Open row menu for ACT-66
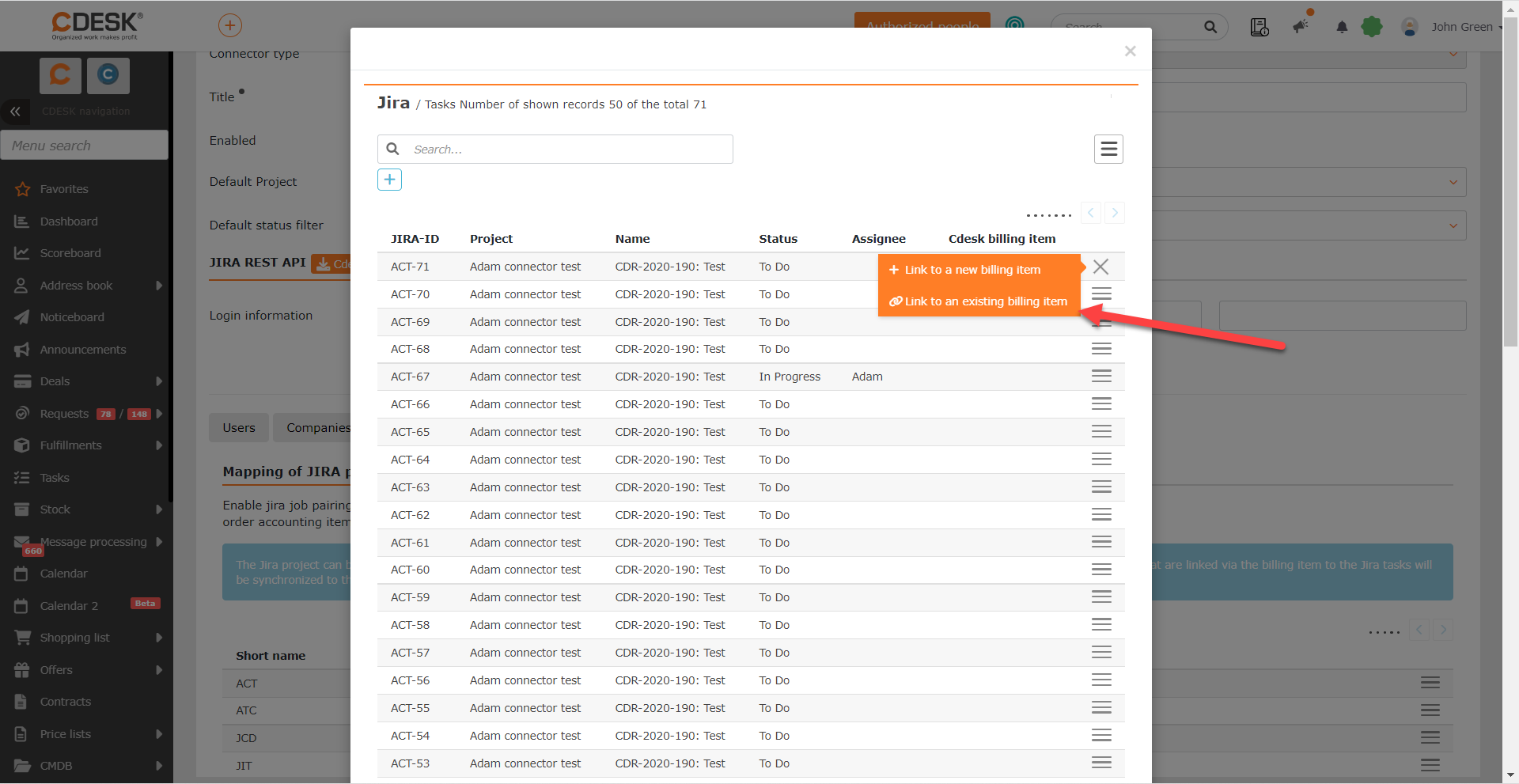Screen dimensions: 1519x784 (1101, 404)
